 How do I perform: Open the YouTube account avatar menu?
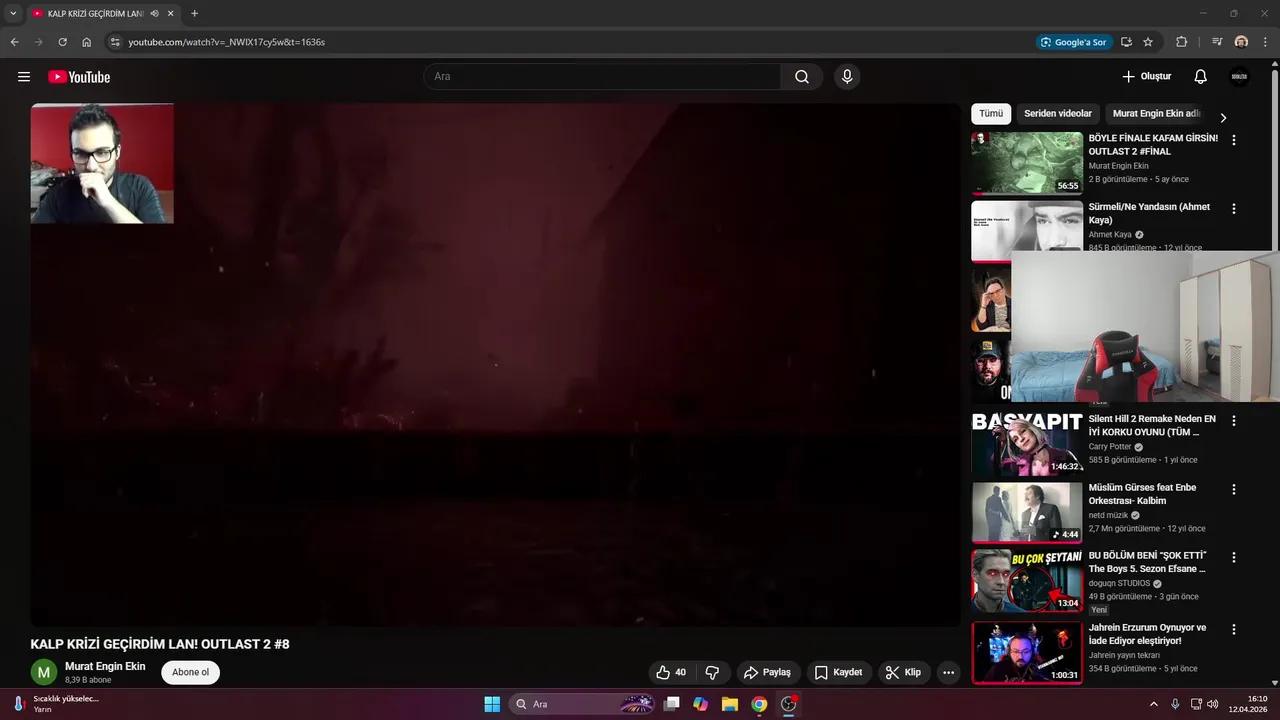click(x=1240, y=77)
